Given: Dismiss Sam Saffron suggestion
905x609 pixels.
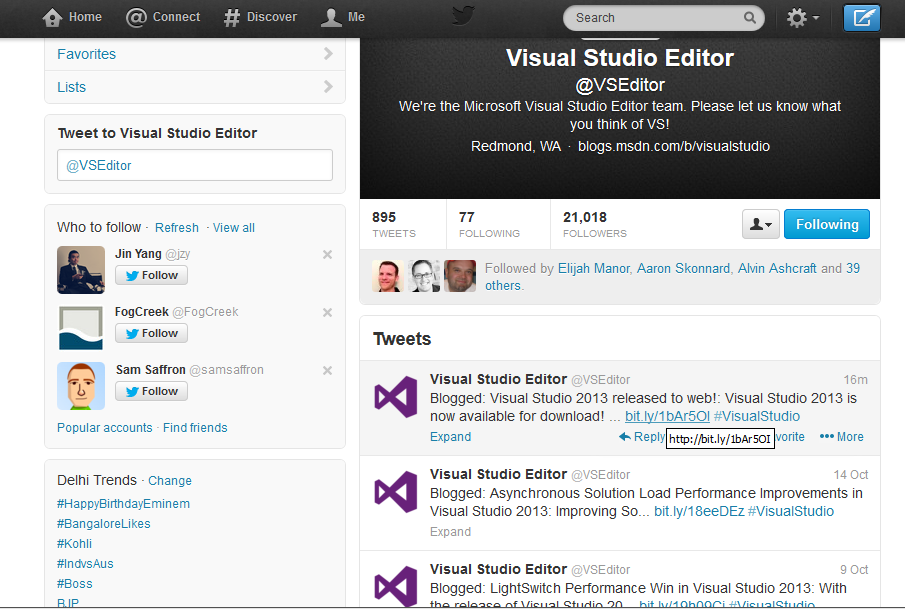Looking at the screenshot, I should tap(327, 371).
